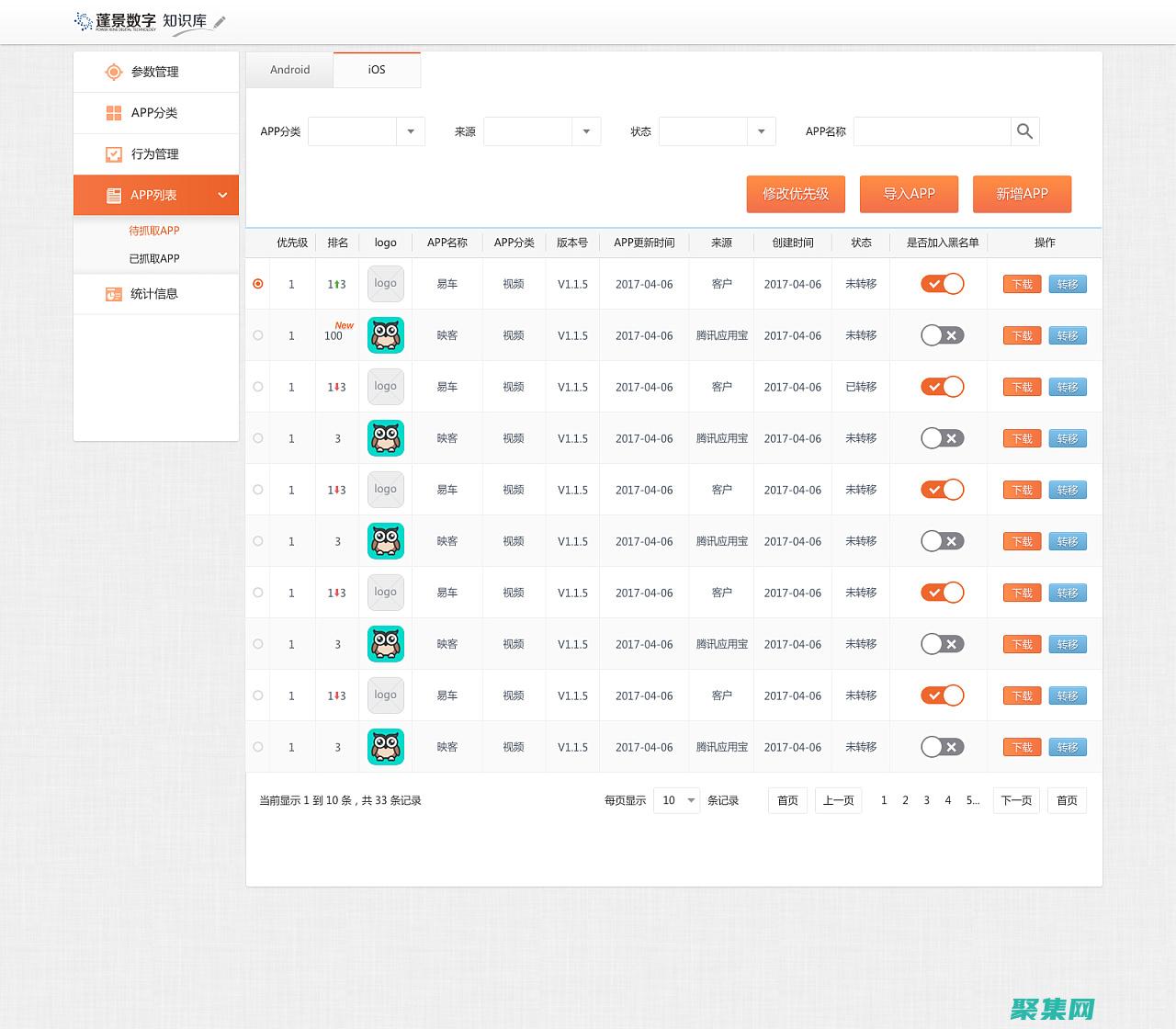Image resolution: width=1176 pixels, height=1029 pixels.
Task: Click the 参数管理 target icon in sidebar
Action: pyautogui.click(x=113, y=72)
